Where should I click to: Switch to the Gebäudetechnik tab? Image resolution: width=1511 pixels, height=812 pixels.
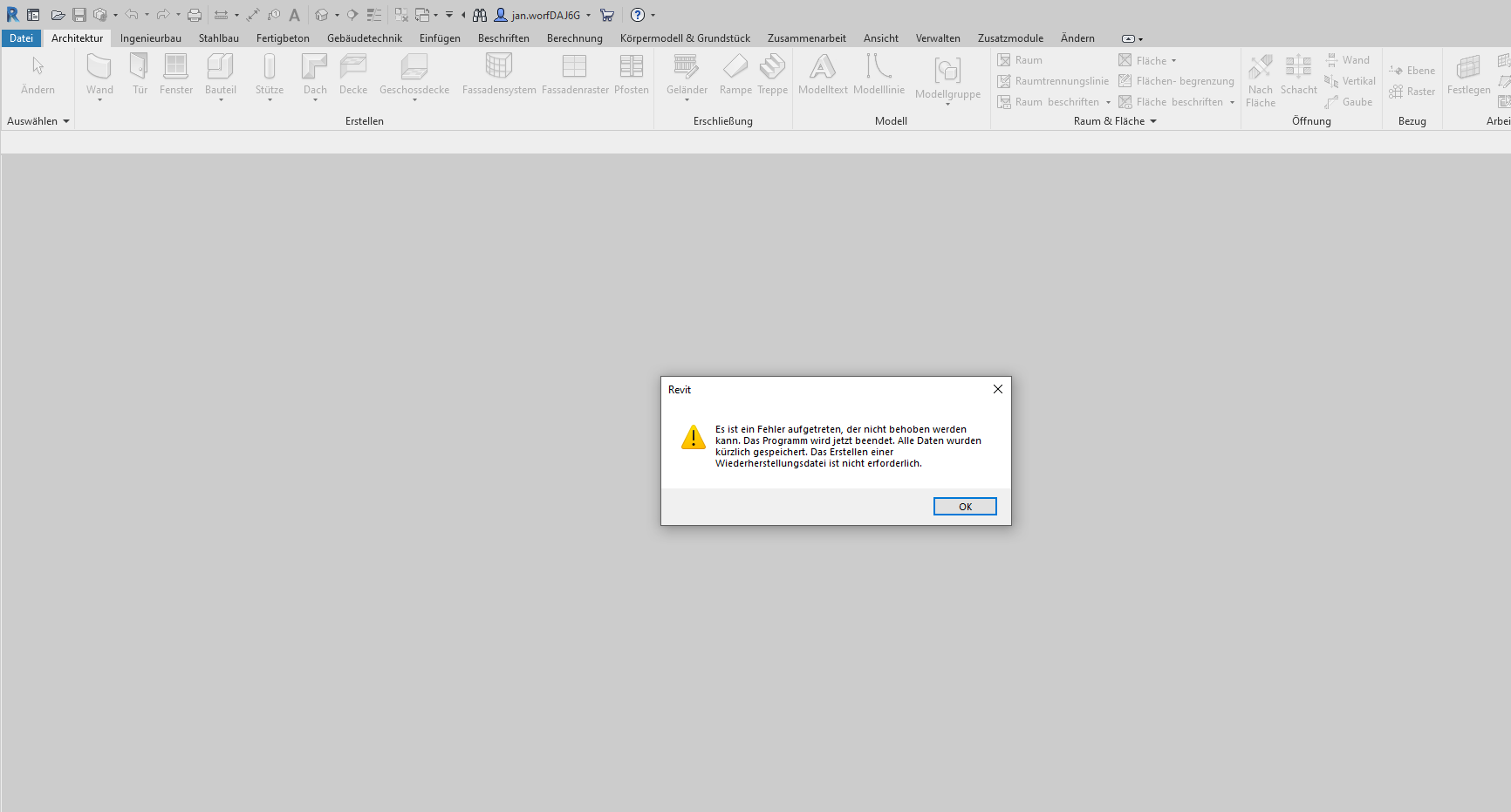point(365,38)
